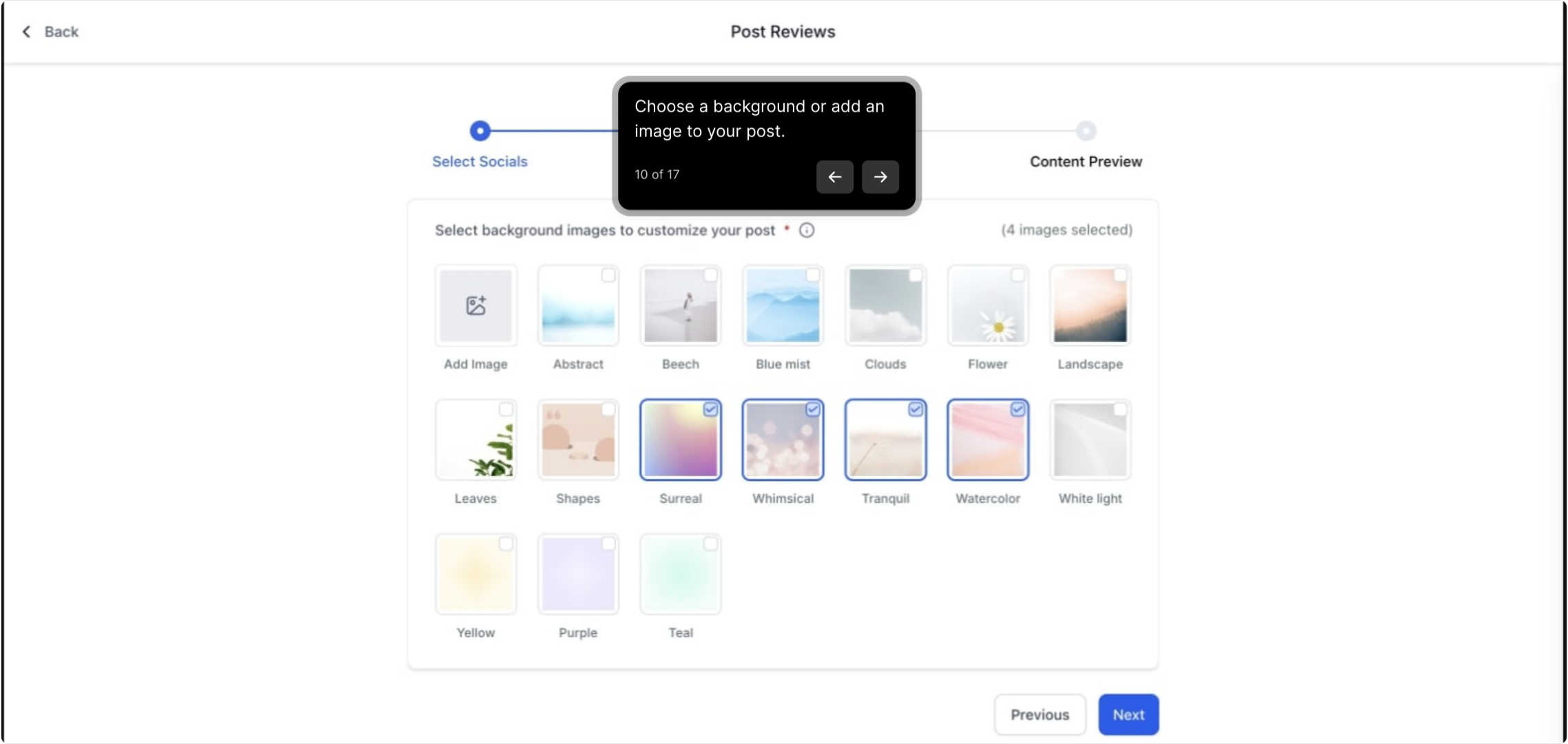Click the Back chevron icon

26,32
